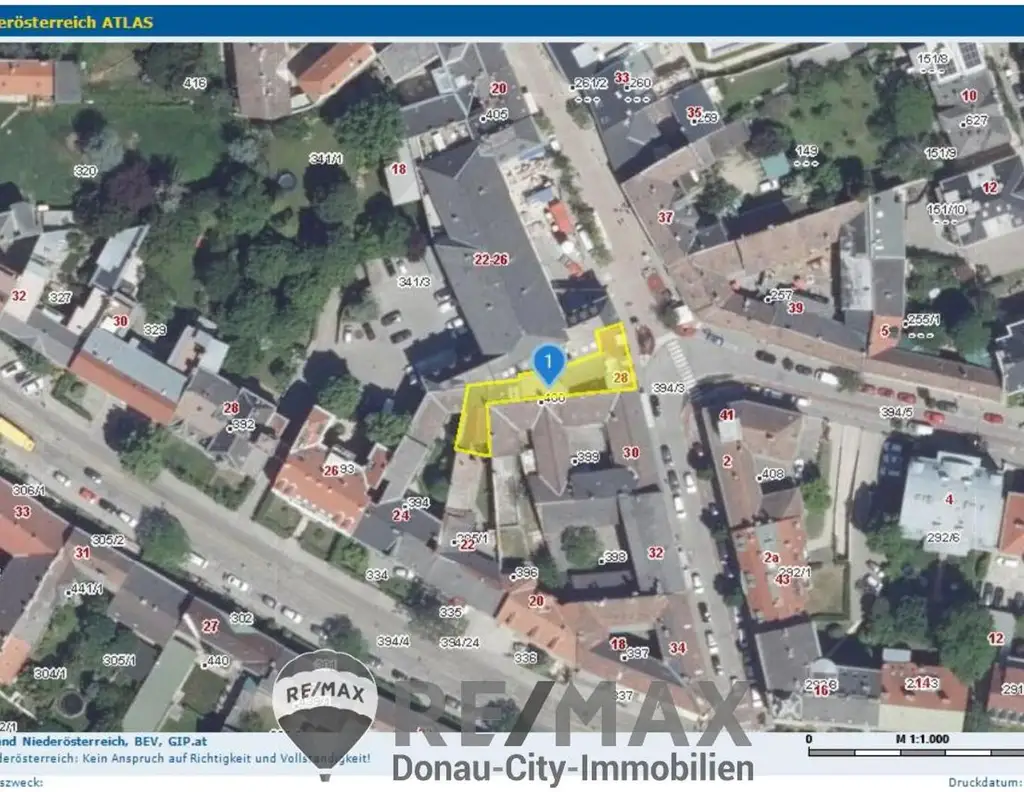The image size is (1024, 792).
Task: Click the yellow bus on the street
Action: (x=15, y=433)
